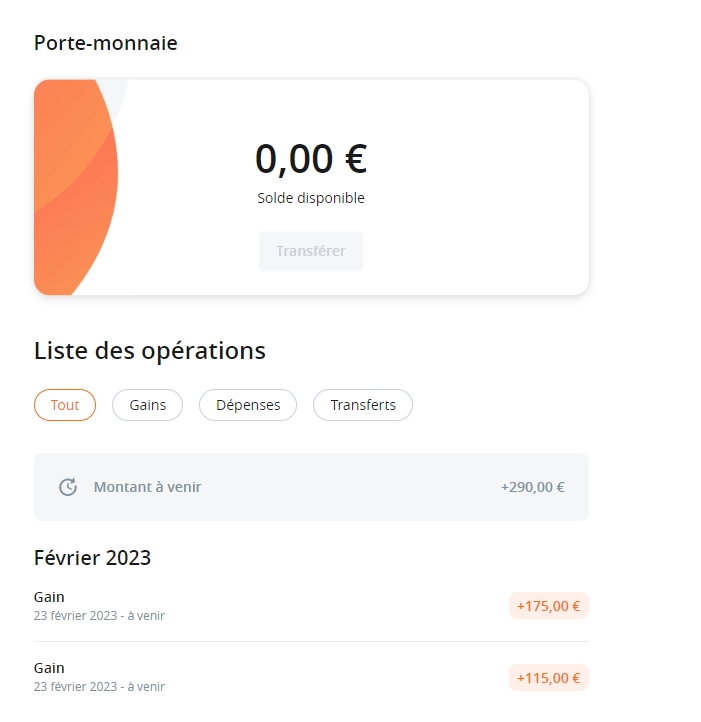Show only Dépenses operations
This screenshot has height=722, width=701.
248,405
